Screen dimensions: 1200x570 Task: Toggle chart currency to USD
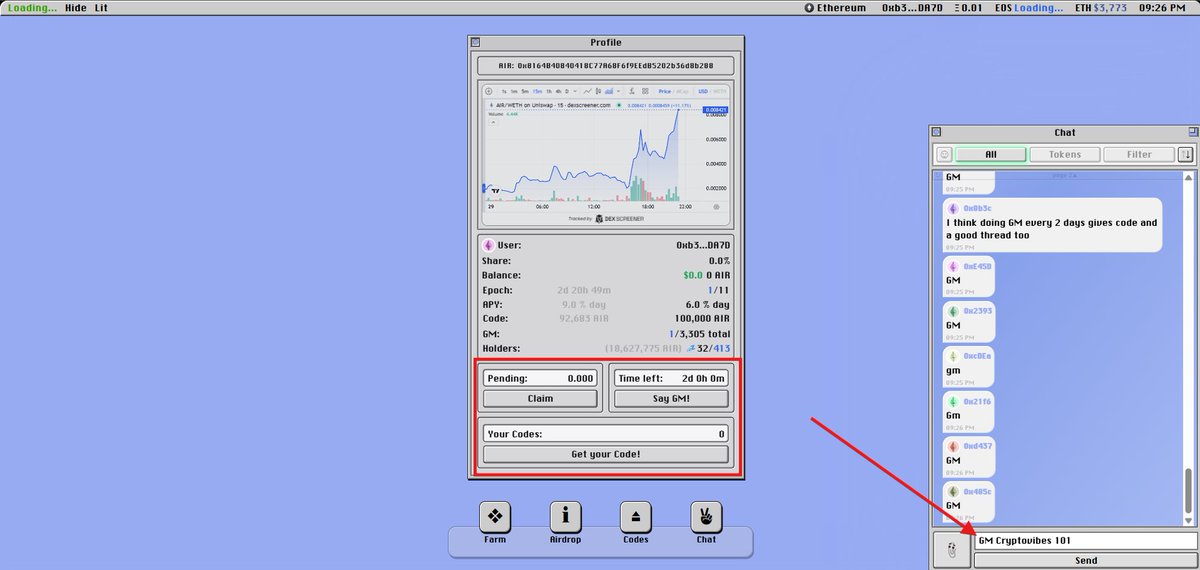point(703,91)
